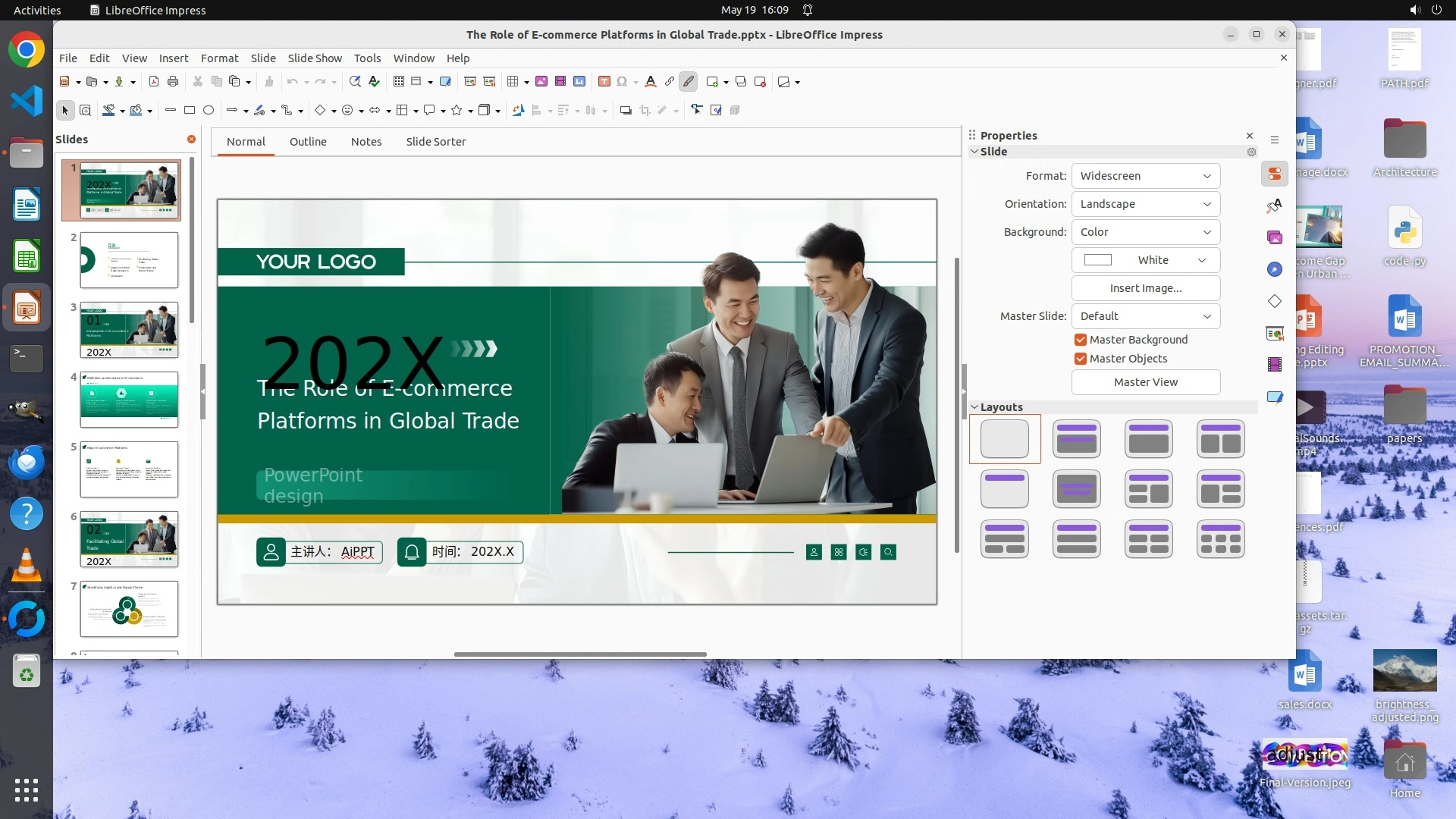
Task: Click the Master View button
Action: [1145, 382]
